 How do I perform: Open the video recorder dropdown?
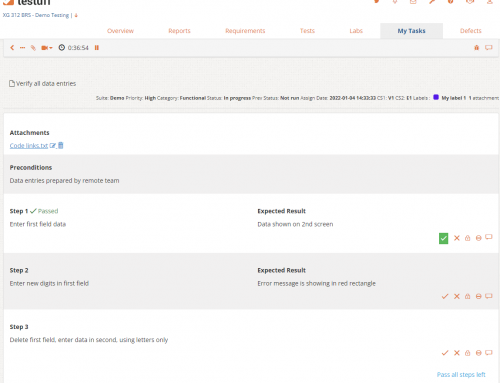click(x=47, y=48)
